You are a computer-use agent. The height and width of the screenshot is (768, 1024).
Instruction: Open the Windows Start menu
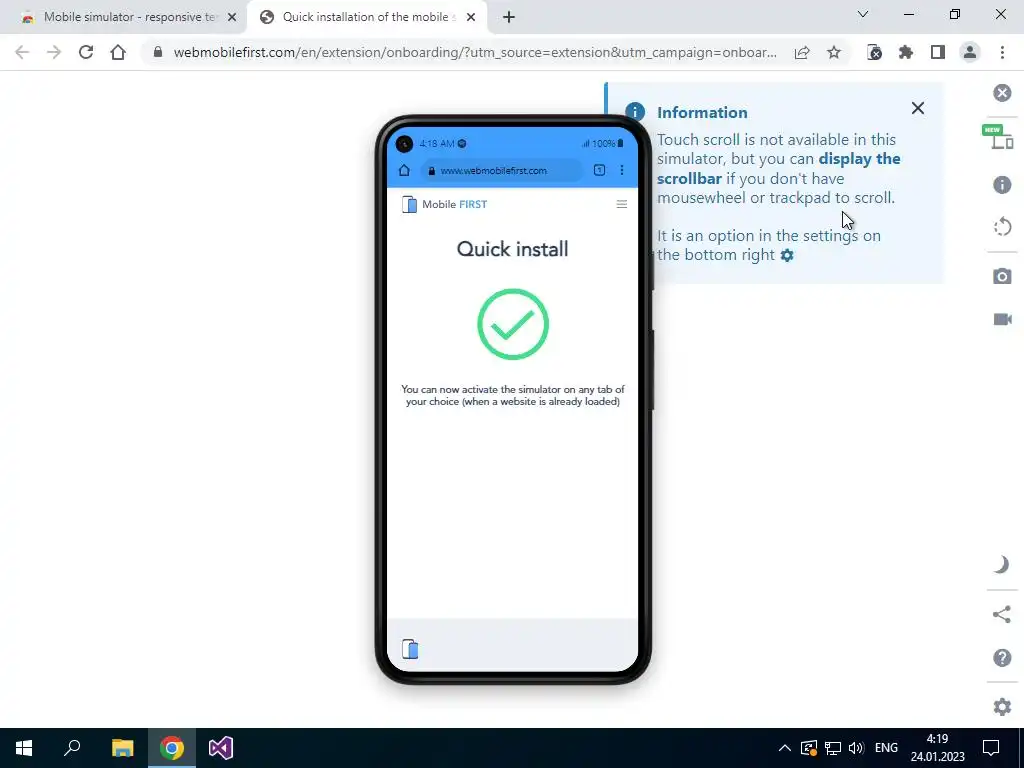click(x=24, y=748)
